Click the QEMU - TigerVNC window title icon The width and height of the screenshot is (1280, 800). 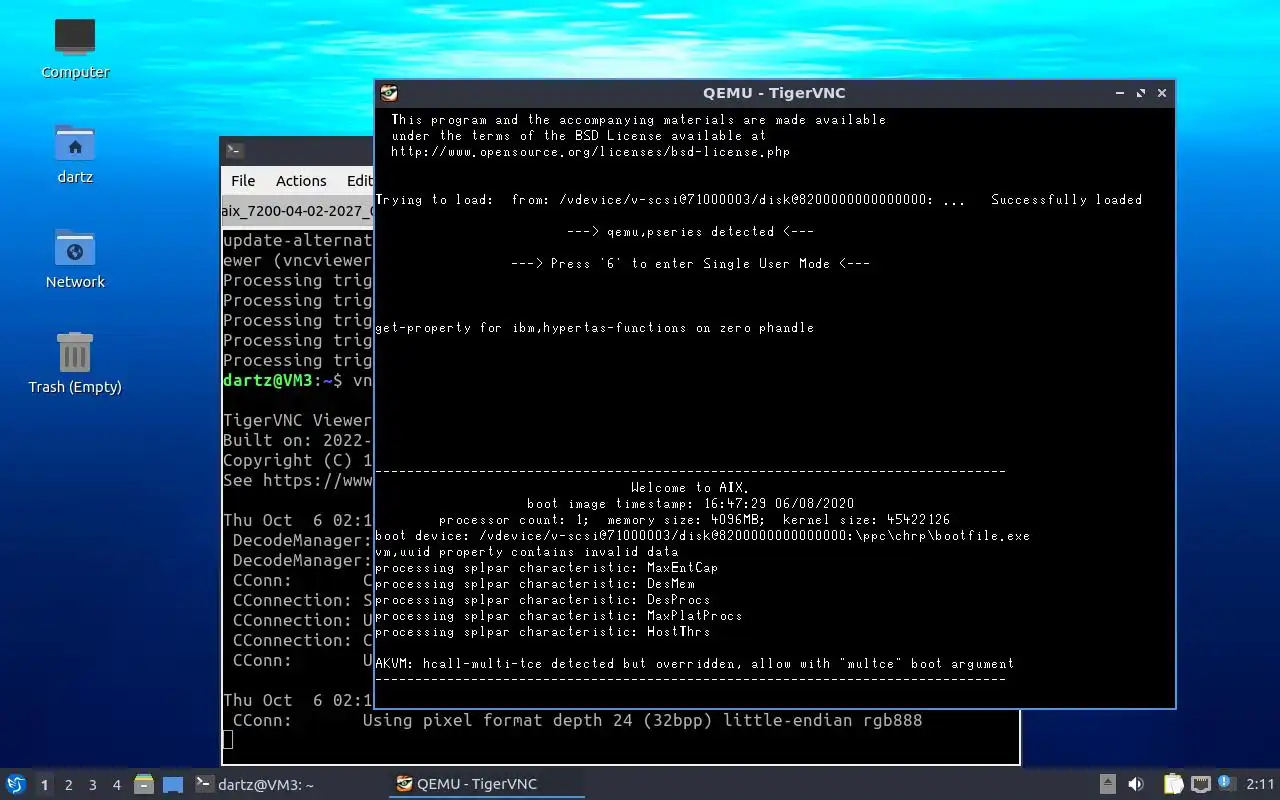tap(389, 93)
